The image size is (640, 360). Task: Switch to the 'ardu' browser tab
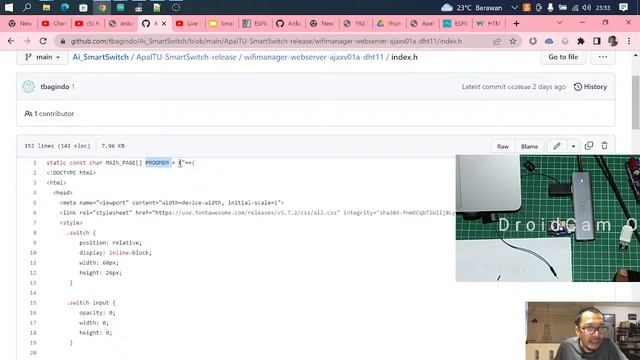point(122,24)
